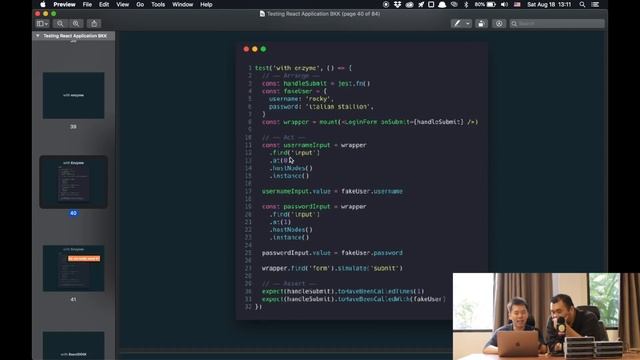640x360 pixels.
Task: Open the Share button in Preview toolbar
Action: [x=94, y=24]
